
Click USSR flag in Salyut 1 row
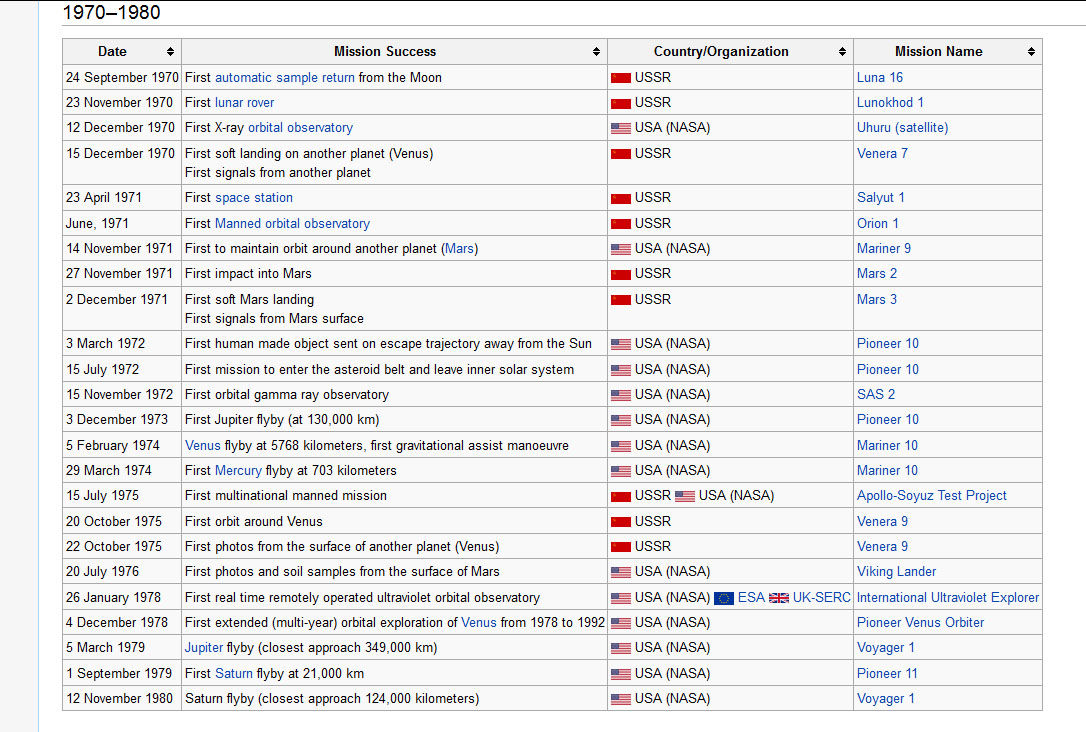point(621,199)
